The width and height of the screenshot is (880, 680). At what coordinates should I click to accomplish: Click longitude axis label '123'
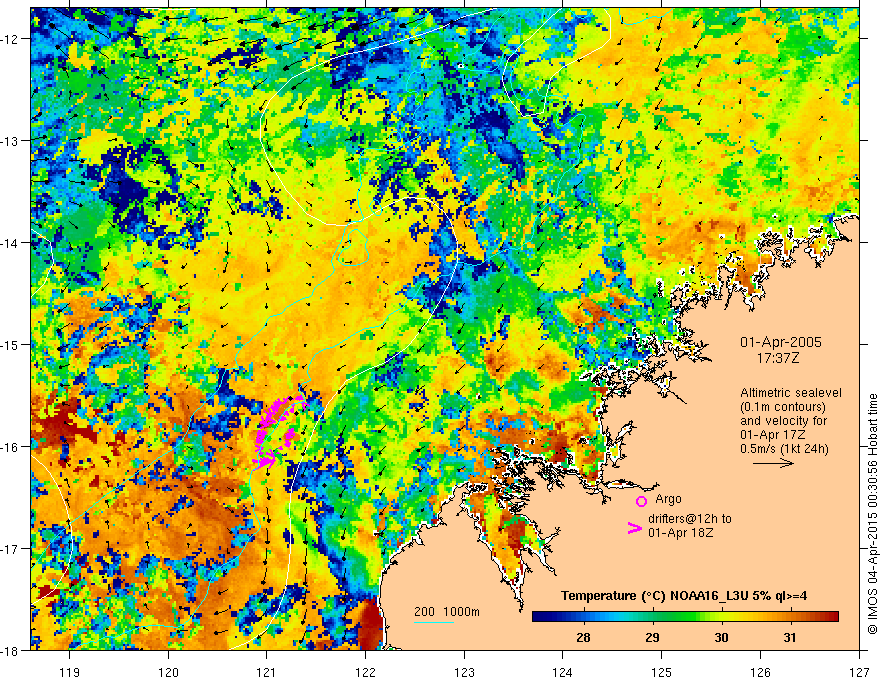[464, 672]
